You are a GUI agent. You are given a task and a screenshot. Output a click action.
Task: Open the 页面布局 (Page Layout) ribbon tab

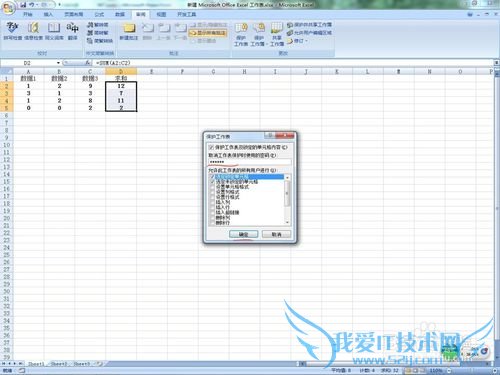73,14
